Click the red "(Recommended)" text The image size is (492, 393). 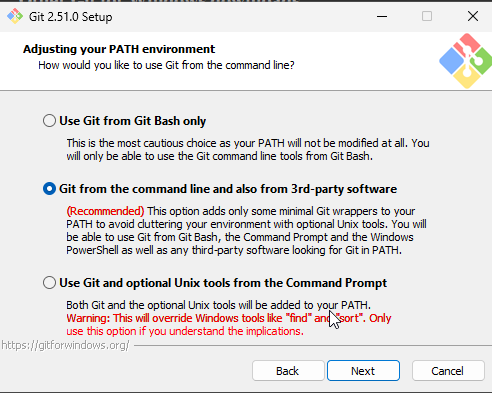click(x=105, y=211)
